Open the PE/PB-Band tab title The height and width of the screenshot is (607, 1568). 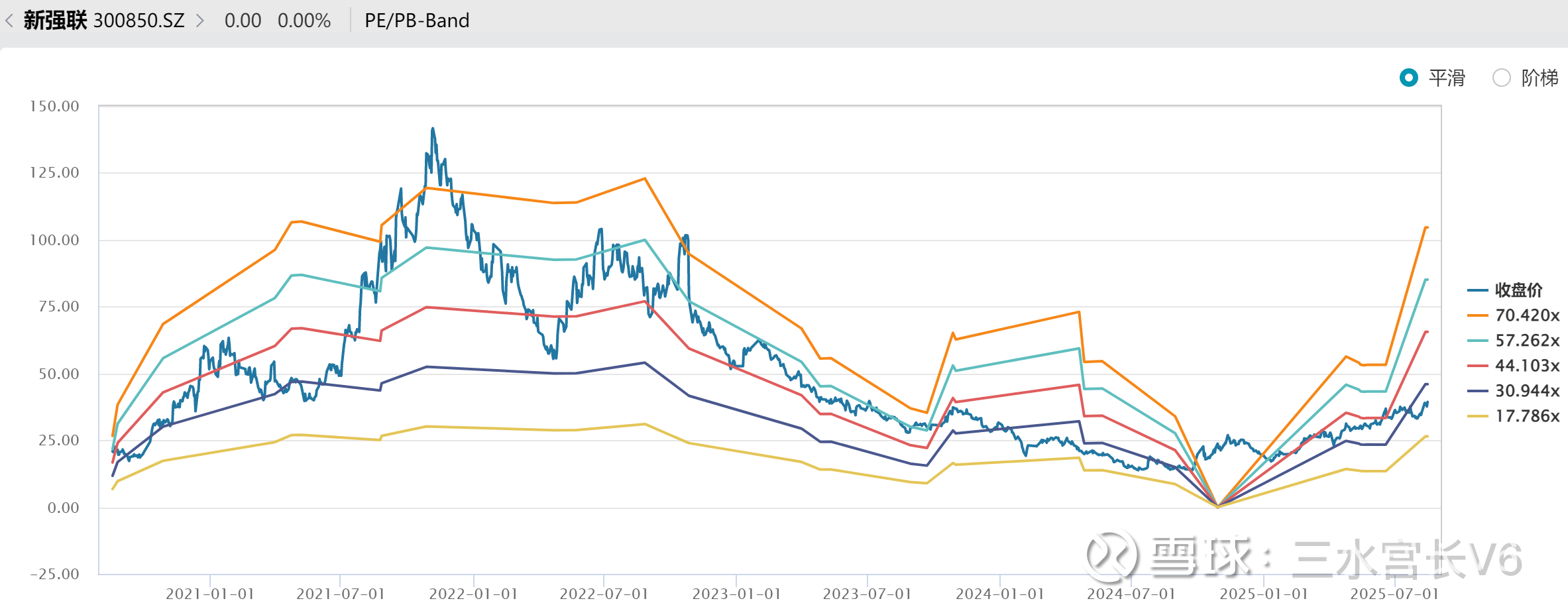coord(417,21)
